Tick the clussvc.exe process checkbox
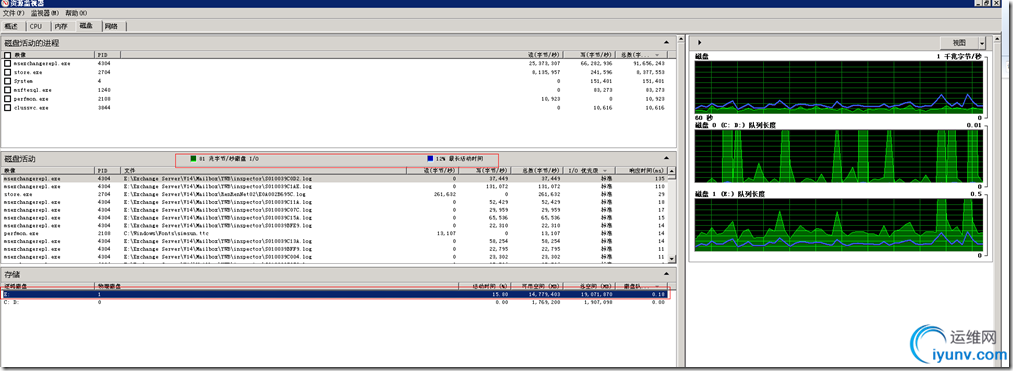Viewport: 1013px width, 371px height. [x=8, y=108]
